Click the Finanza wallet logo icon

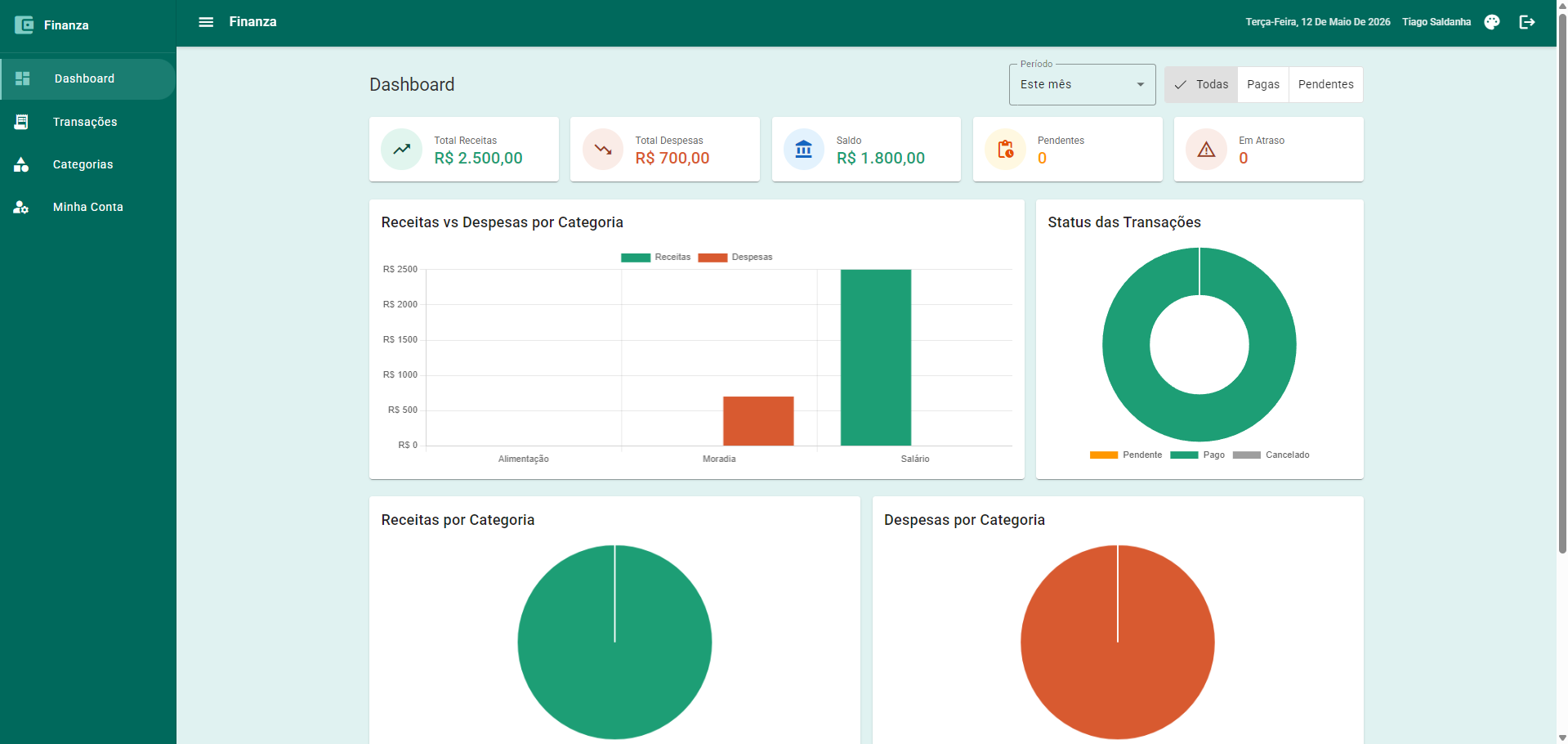click(x=24, y=25)
